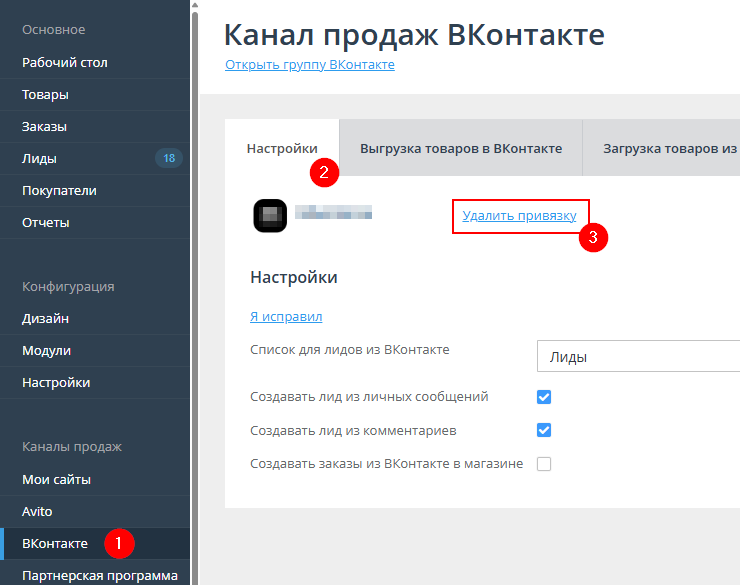Open 'Дизайн' configuration item

[x=45, y=318]
